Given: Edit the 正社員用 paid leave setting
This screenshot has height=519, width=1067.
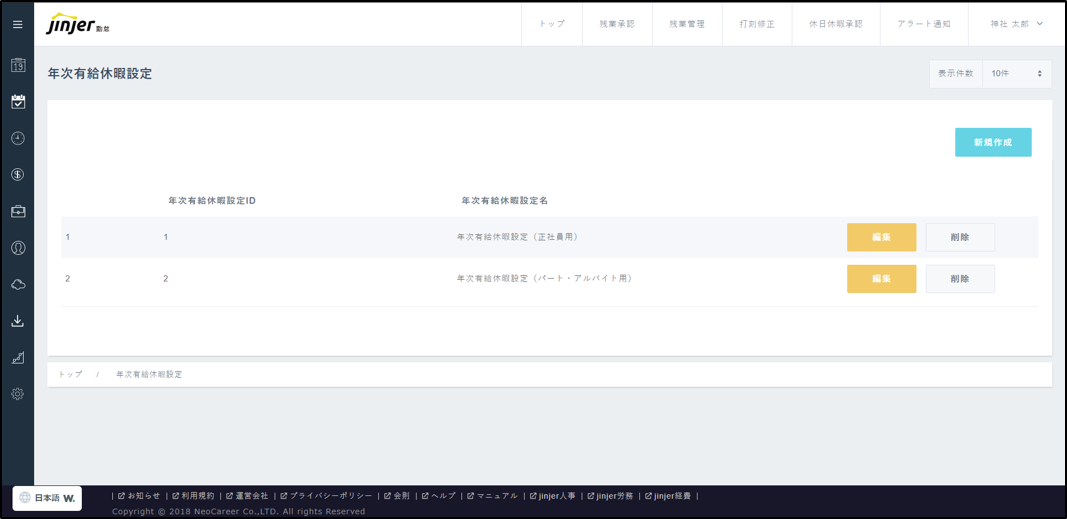Looking at the screenshot, I should tap(881, 237).
